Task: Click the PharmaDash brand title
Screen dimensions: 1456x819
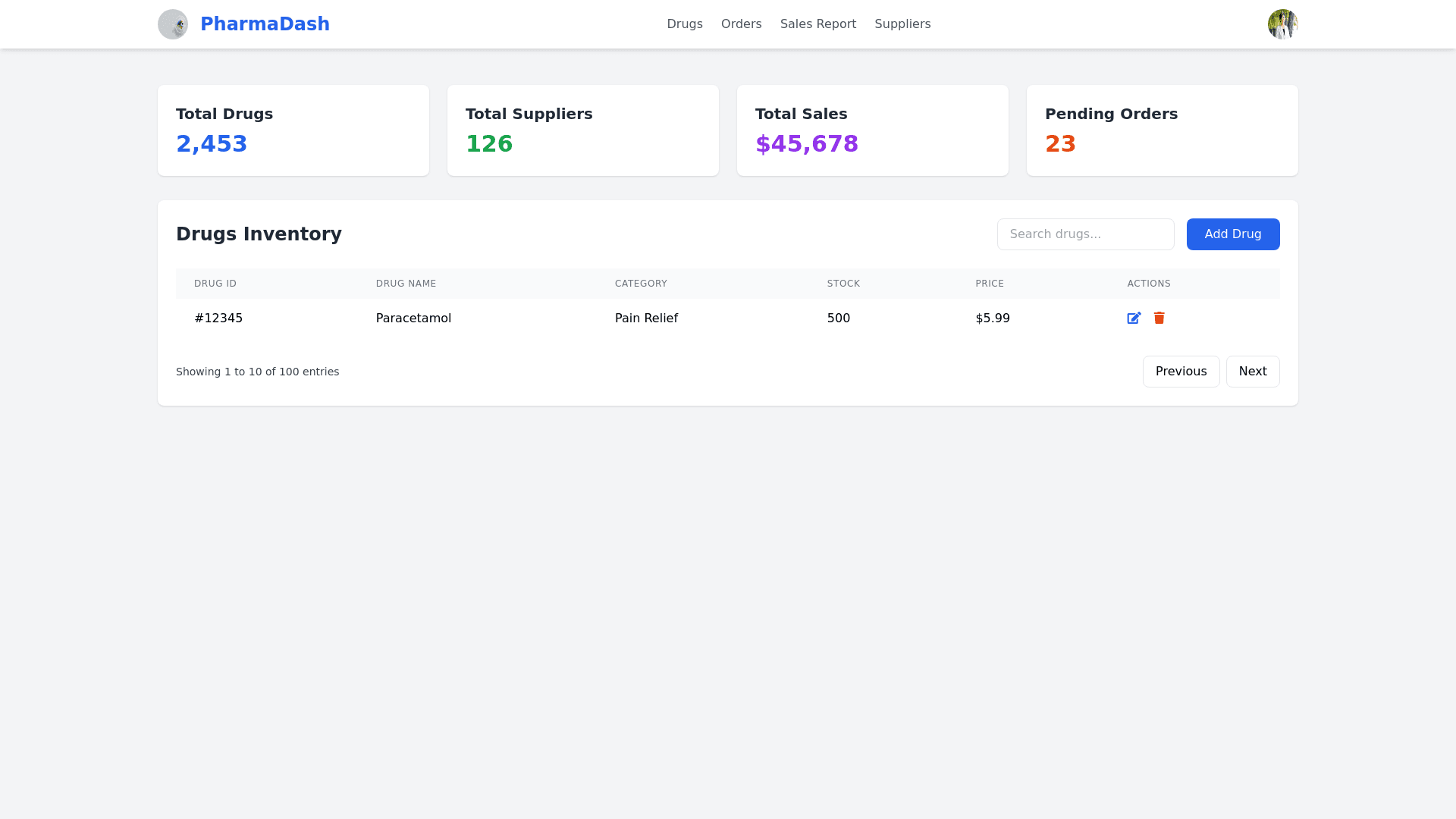Action: pyautogui.click(x=265, y=24)
